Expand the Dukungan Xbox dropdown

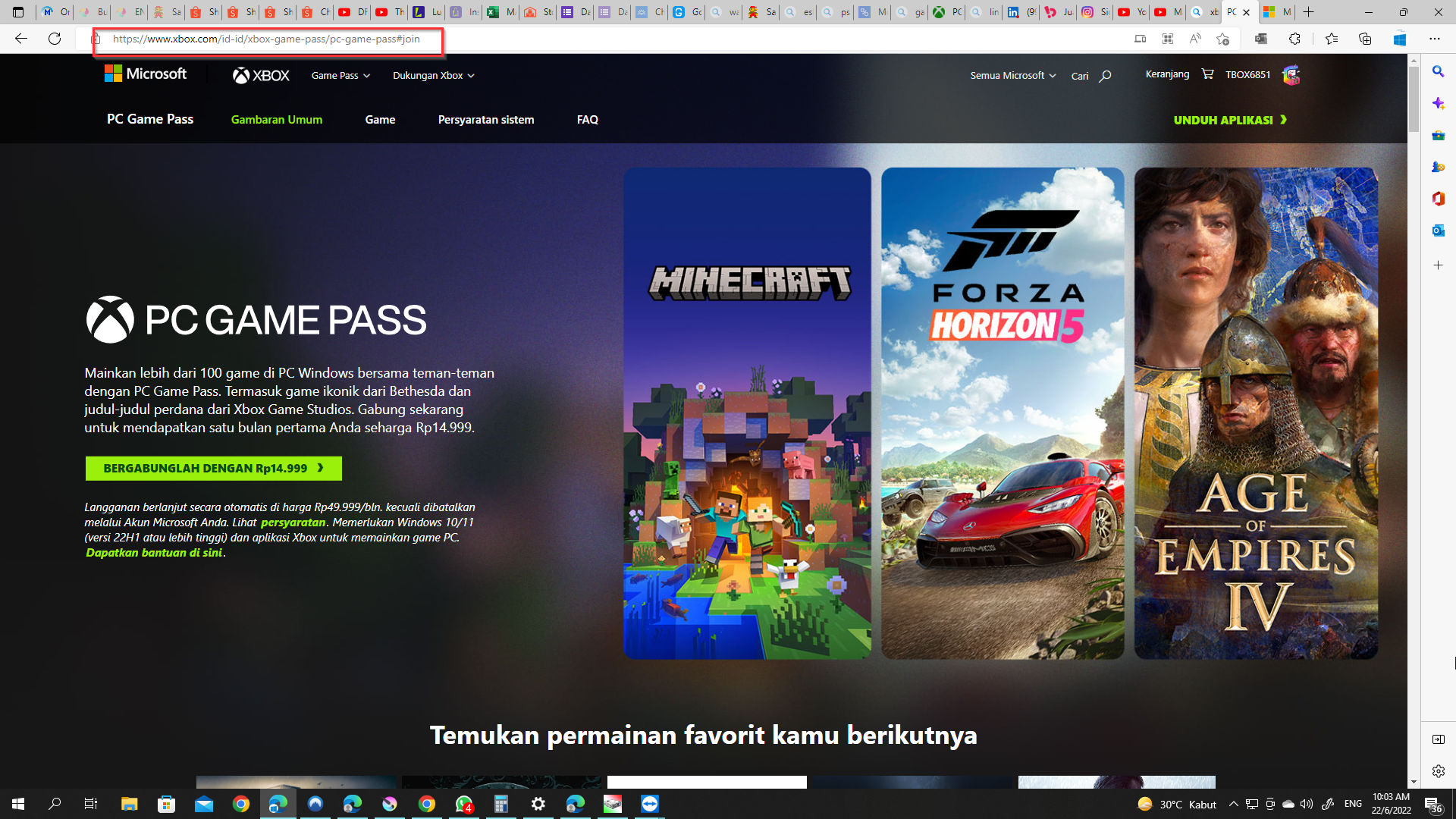(433, 75)
